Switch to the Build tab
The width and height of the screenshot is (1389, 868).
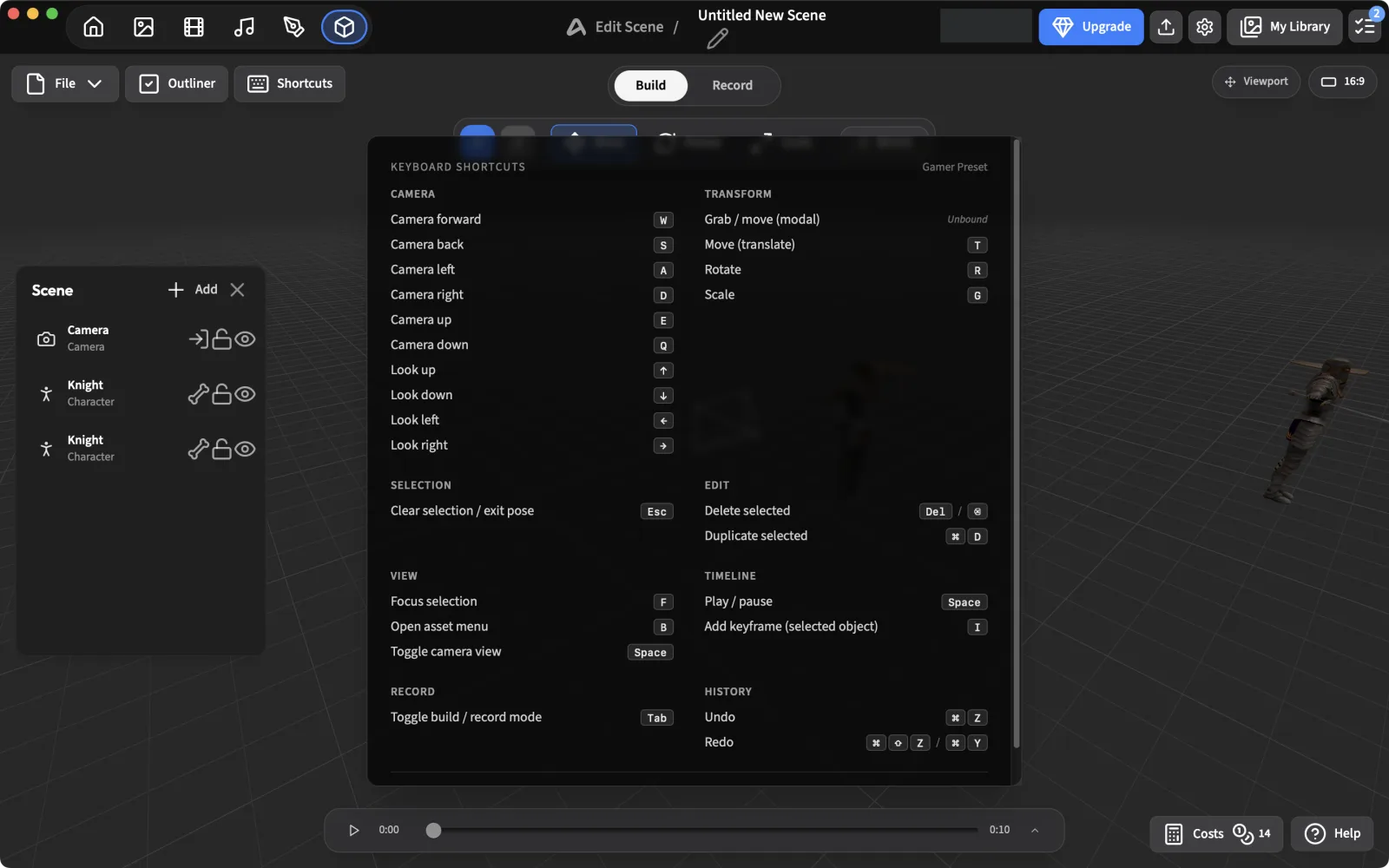coord(651,85)
